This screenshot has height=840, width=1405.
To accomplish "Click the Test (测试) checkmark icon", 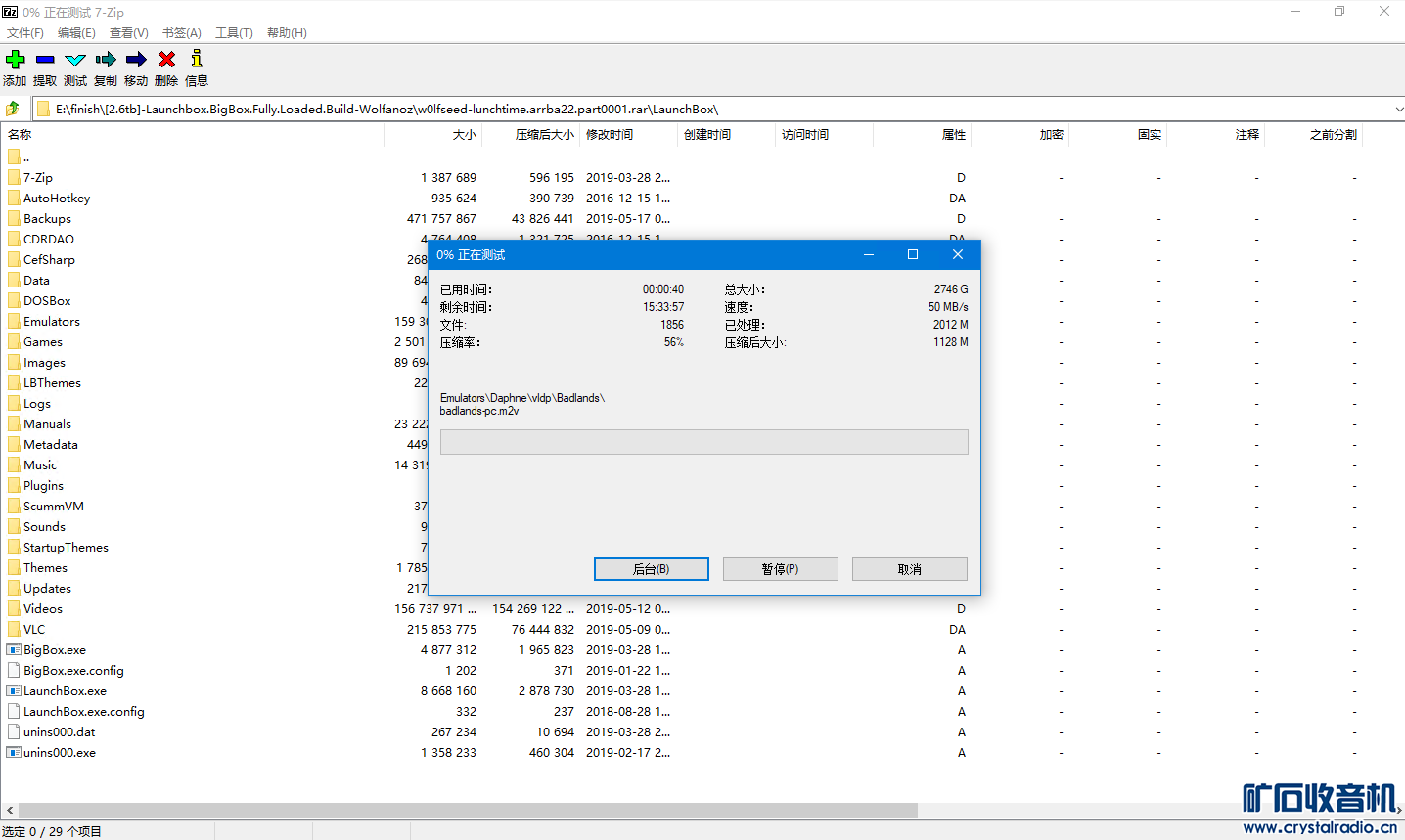I will (75, 60).
